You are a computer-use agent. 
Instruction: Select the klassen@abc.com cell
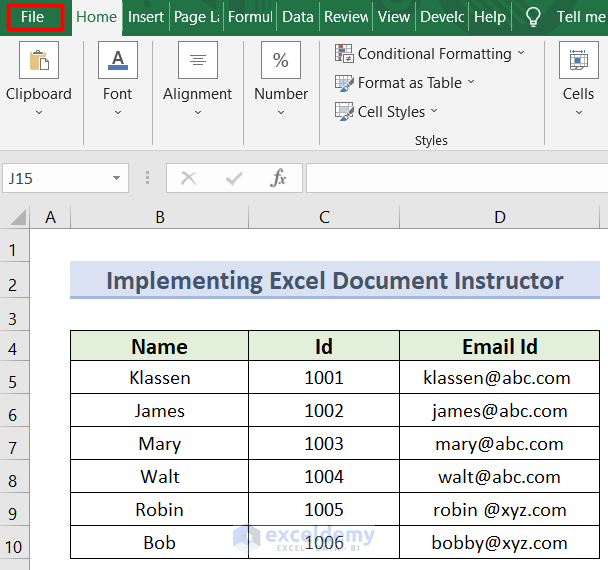(499, 377)
